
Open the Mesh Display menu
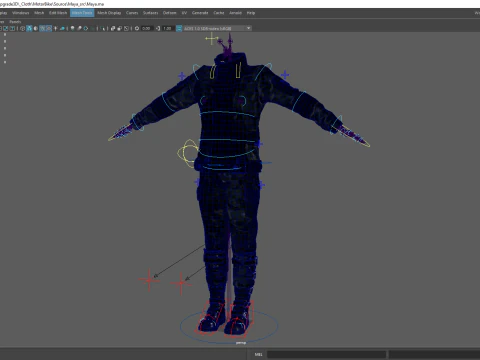pos(109,13)
